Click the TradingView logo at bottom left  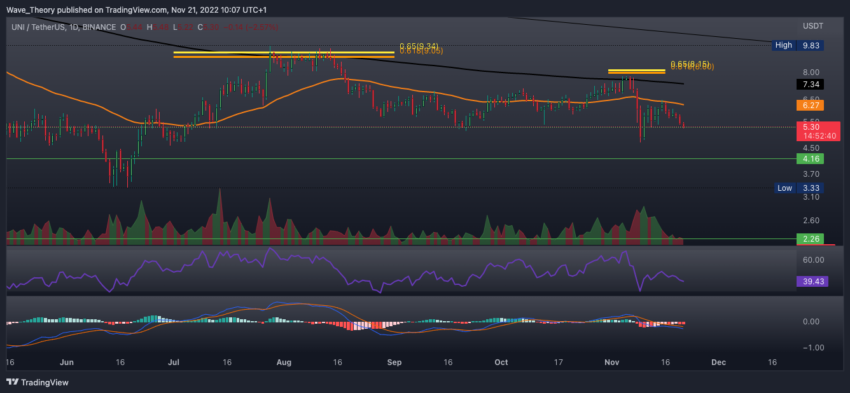point(37,382)
